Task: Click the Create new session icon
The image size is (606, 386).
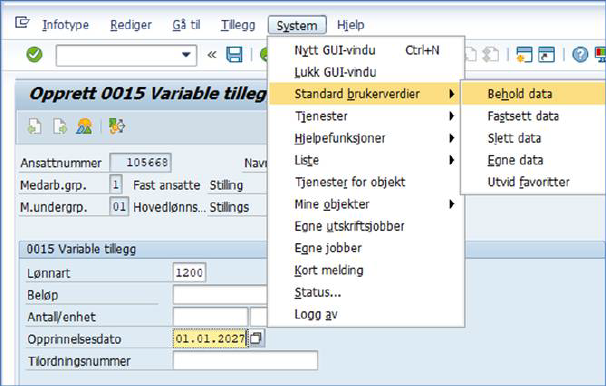Action: (524, 54)
